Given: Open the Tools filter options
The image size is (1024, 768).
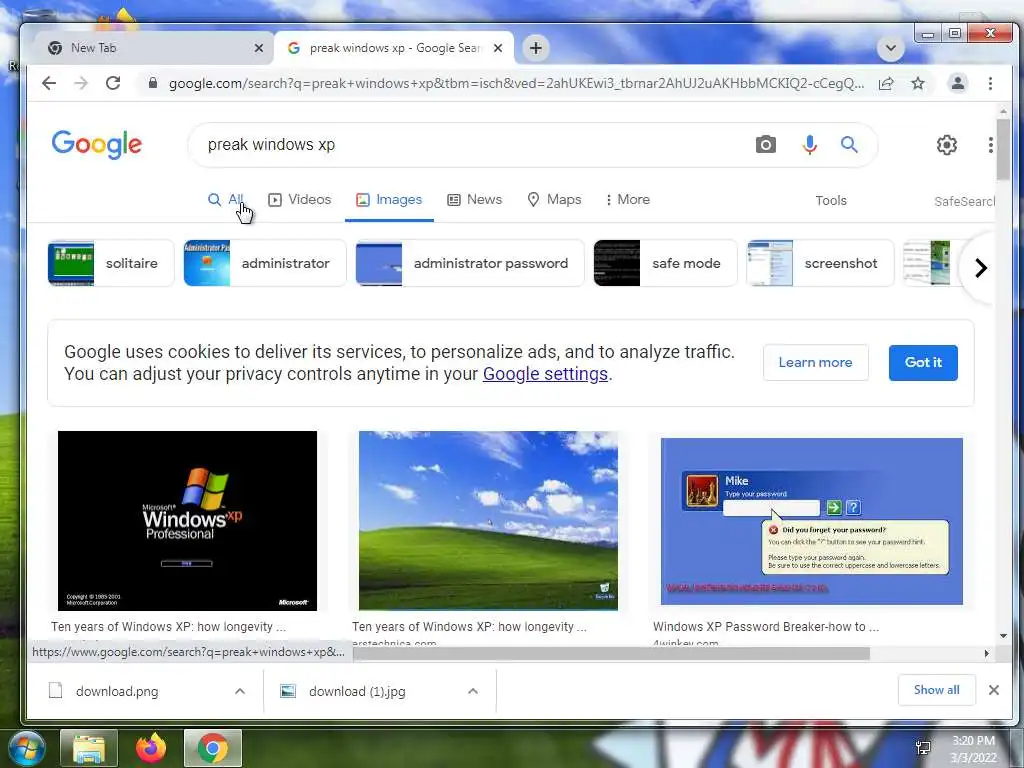Looking at the screenshot, I should click(831, 200).
